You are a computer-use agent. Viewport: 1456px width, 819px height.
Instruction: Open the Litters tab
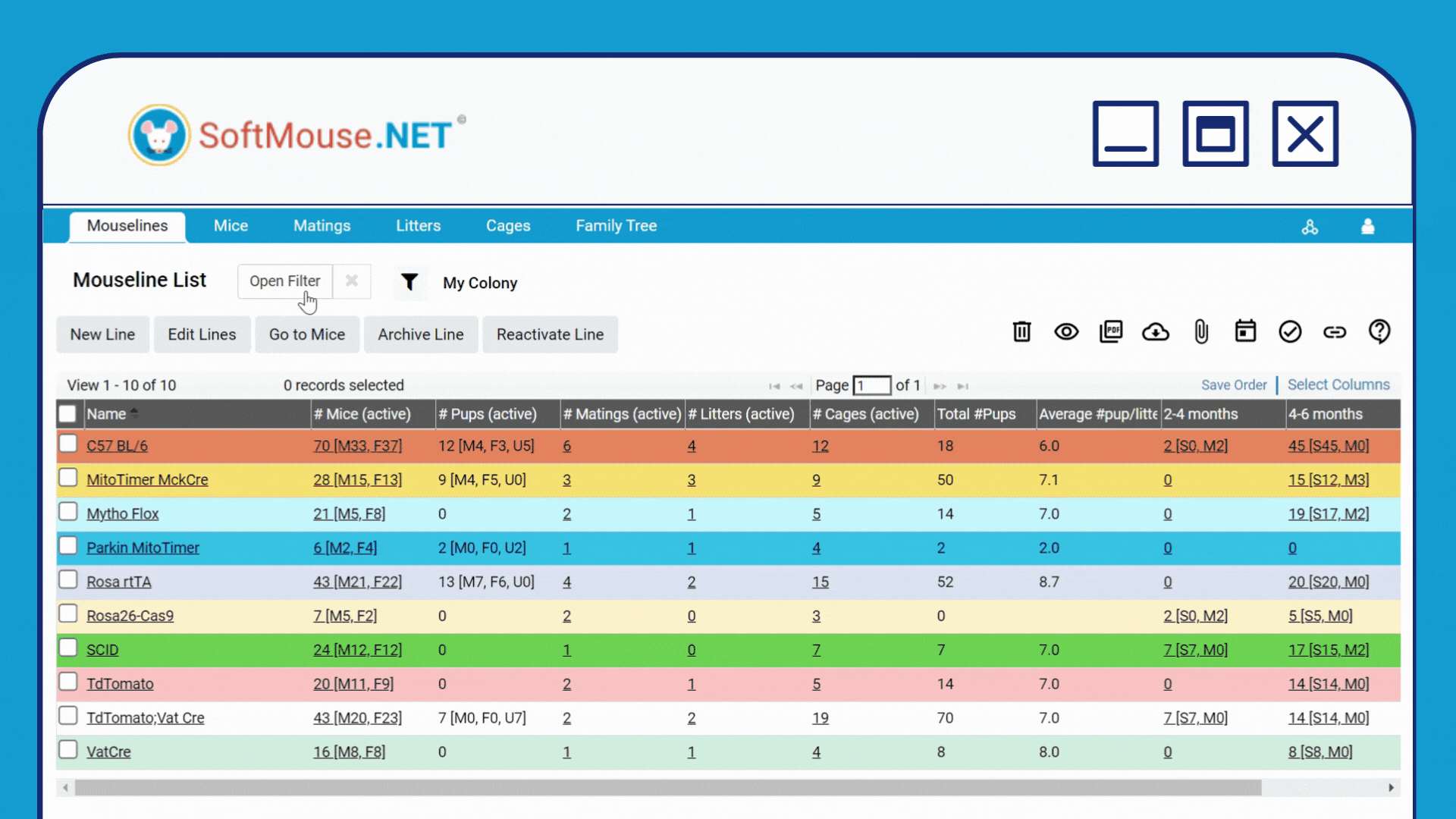pos(418,225)
